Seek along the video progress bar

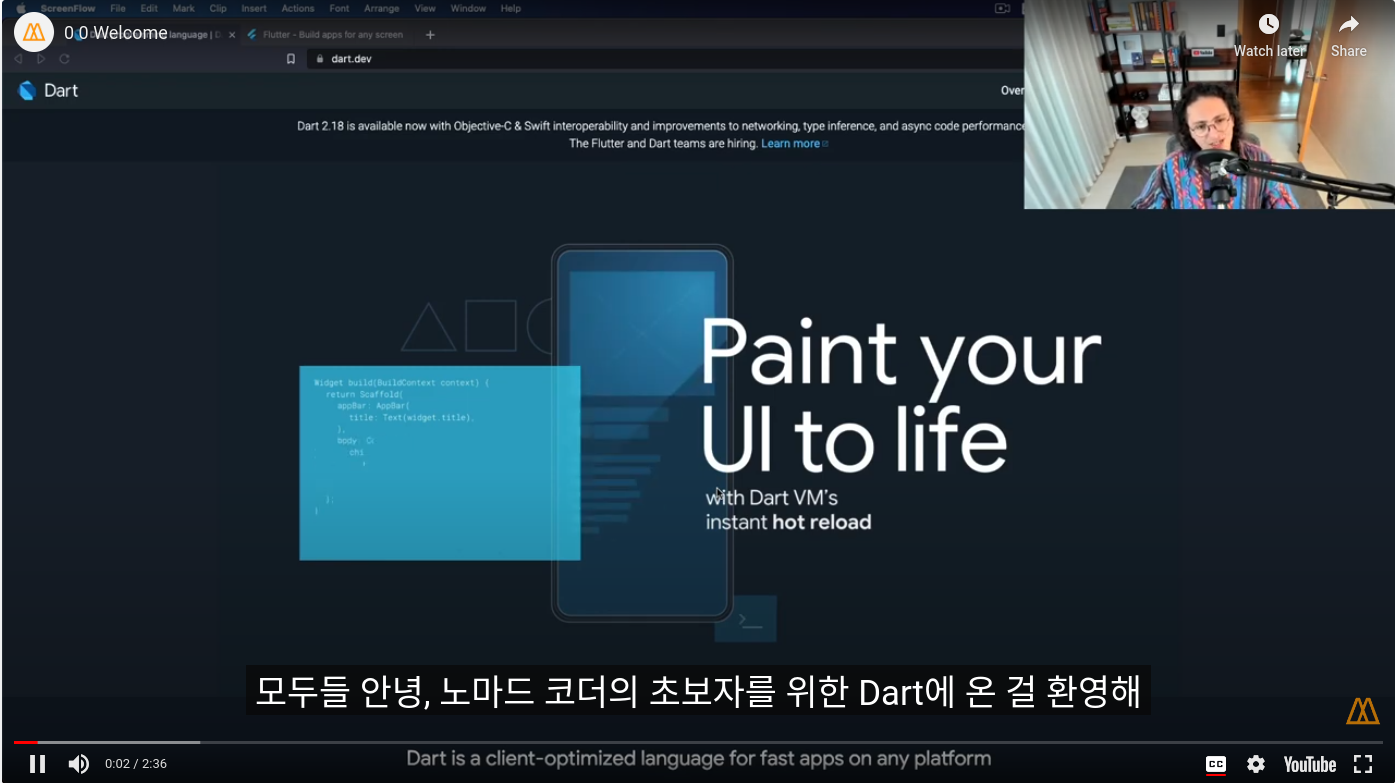[698, 742]
